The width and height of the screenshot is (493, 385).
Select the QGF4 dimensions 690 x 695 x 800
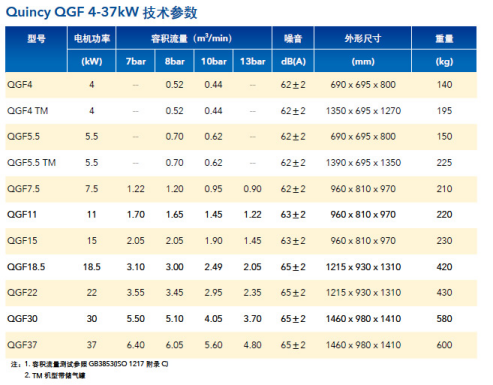click(363, 85)
